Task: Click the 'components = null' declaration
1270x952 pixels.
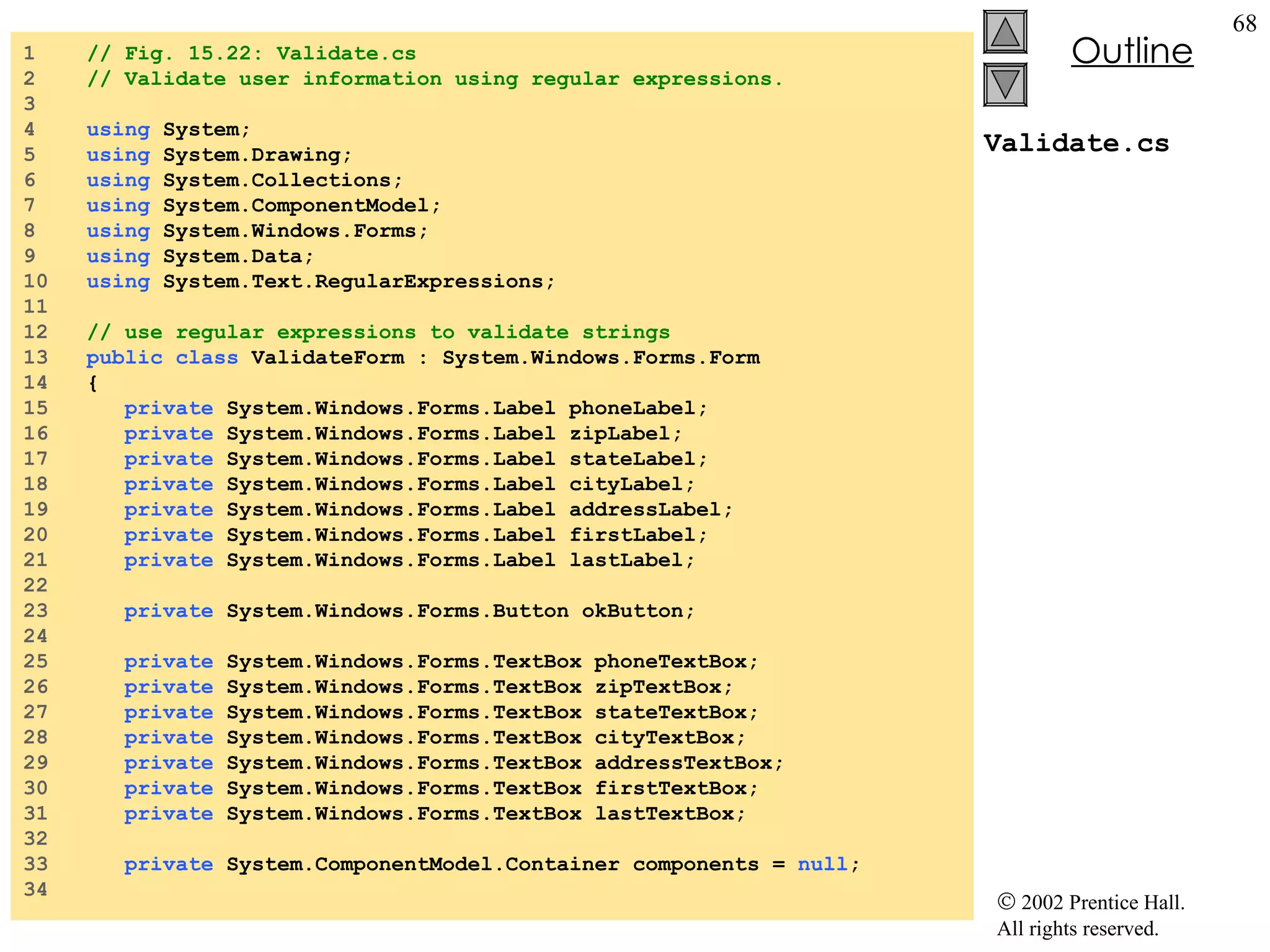Action: tap(492, 865)
